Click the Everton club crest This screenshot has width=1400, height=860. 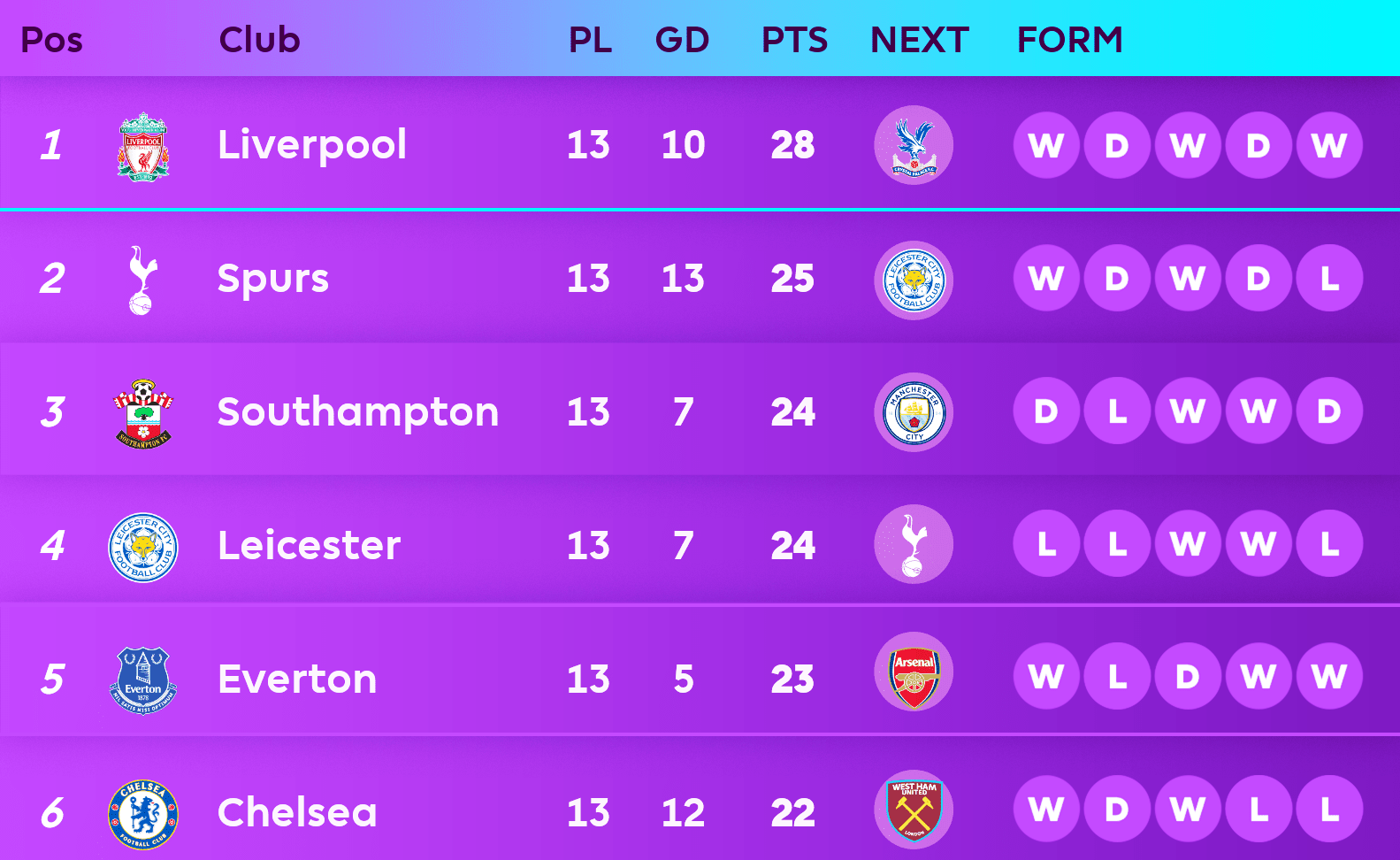point(143,680)
